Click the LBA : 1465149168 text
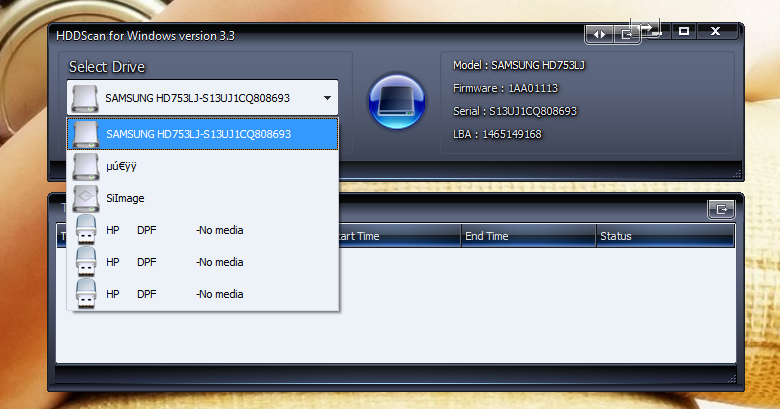Viewport: 780px width, 409px height. click(497, 134)
